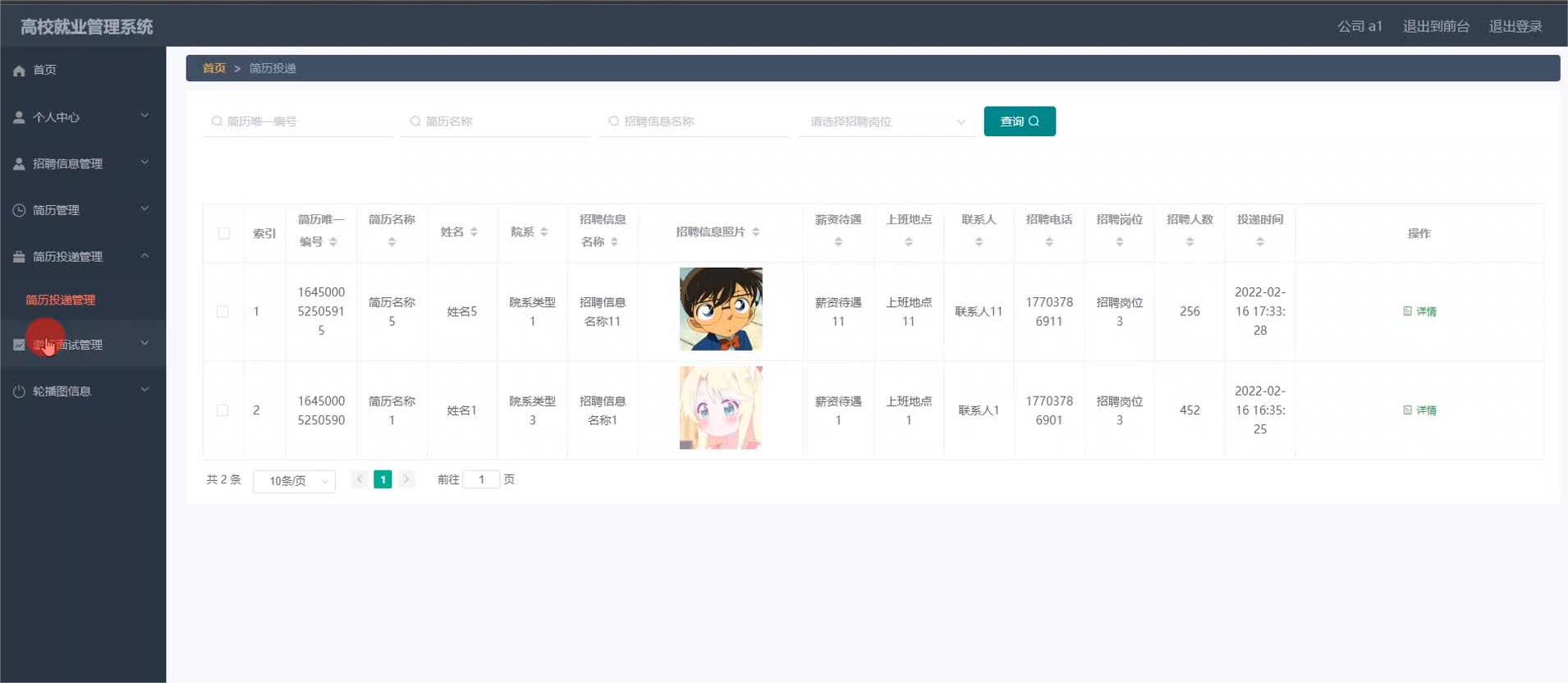Open the 招聘信息管理 sidebar menu
This screenshot has height=683, width=1568.
[83, 164]
